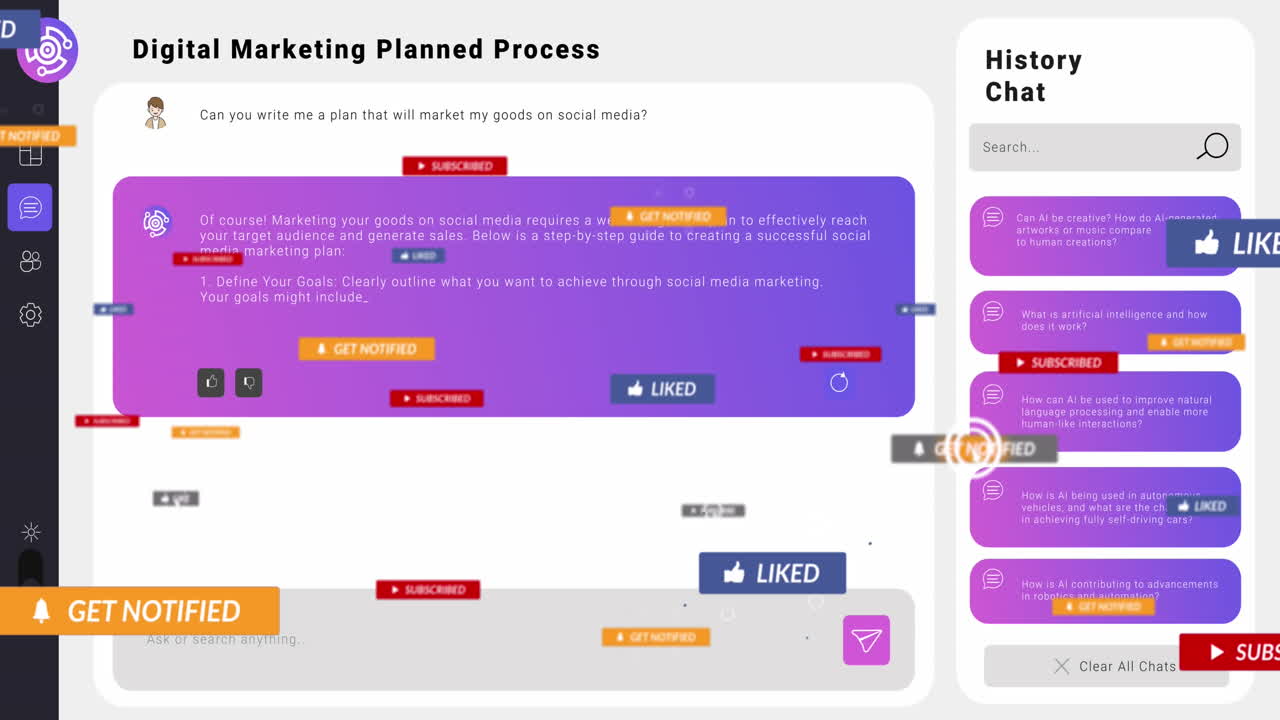This screenshot has height=720, width=1280.
Task: Open the "Can AI be creative?" chat
Action: coord(1085,236)
